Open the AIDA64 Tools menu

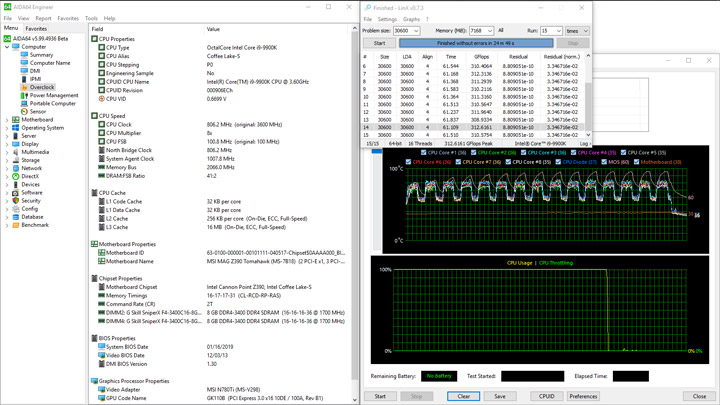tap(91, 18)
